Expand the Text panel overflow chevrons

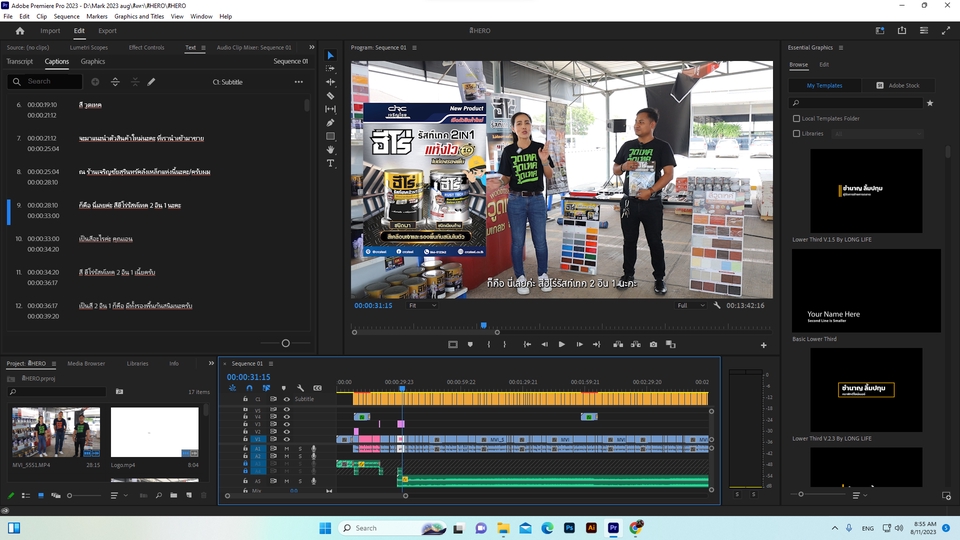[312, 47]
